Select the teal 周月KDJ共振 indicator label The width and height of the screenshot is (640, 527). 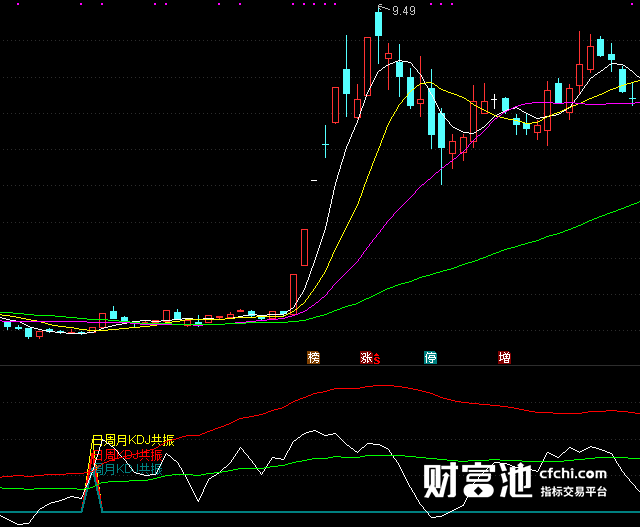(x=128, y=469)
